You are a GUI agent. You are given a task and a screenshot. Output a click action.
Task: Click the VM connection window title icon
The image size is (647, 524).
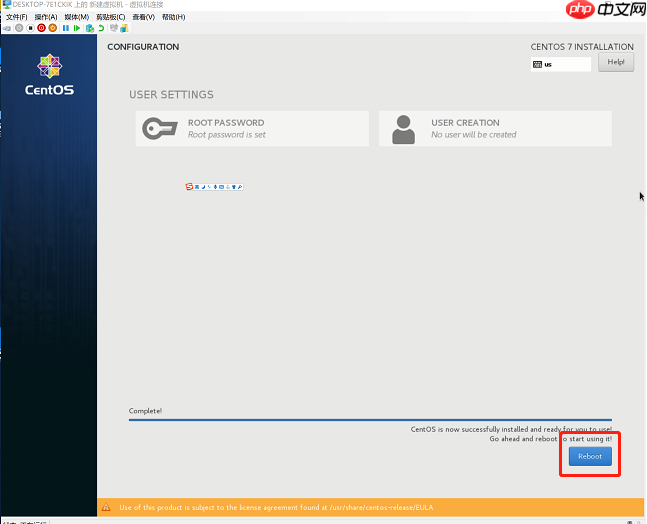(x=6, y=5)
